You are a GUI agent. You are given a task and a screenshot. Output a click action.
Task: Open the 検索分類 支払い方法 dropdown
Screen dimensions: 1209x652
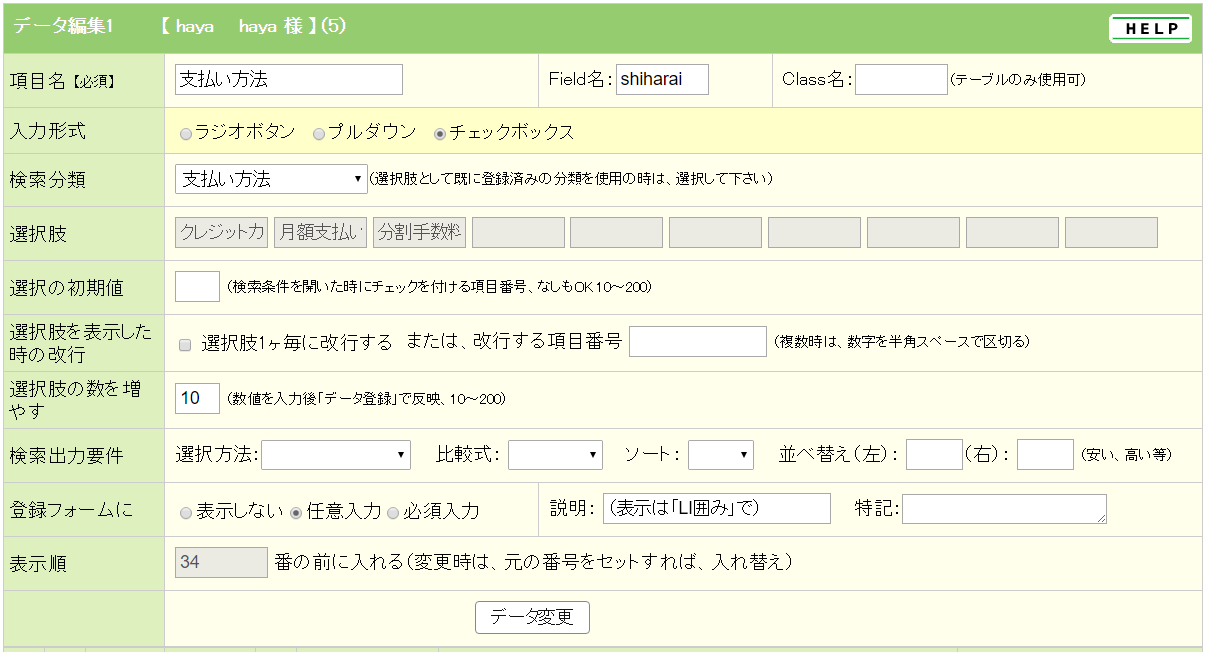[271, 180]
